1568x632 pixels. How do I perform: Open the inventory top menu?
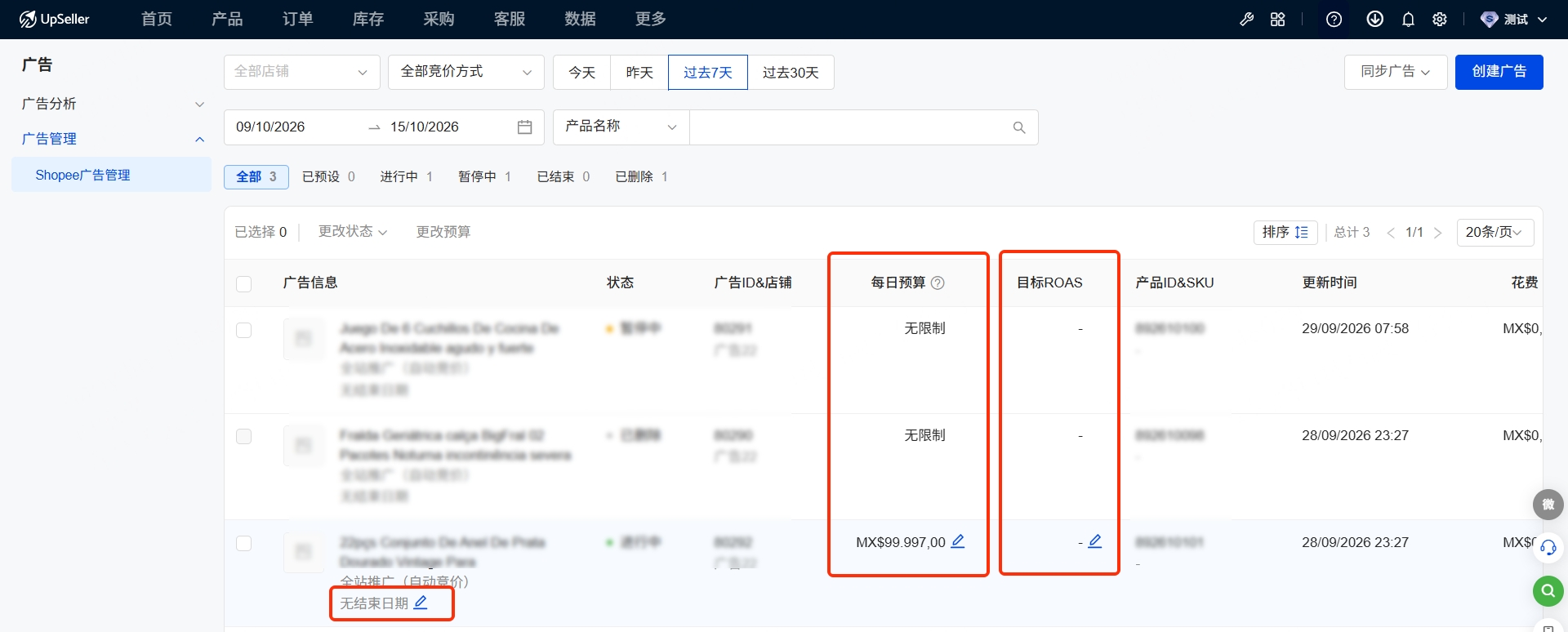(x=368, y=19)
